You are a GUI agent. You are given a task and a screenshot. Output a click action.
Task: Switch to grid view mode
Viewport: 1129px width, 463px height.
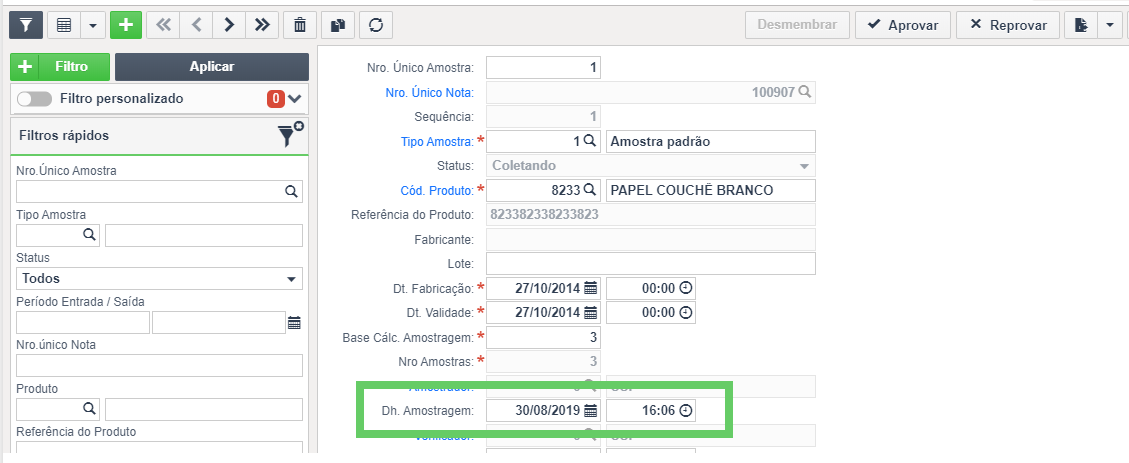pos(64,25)
